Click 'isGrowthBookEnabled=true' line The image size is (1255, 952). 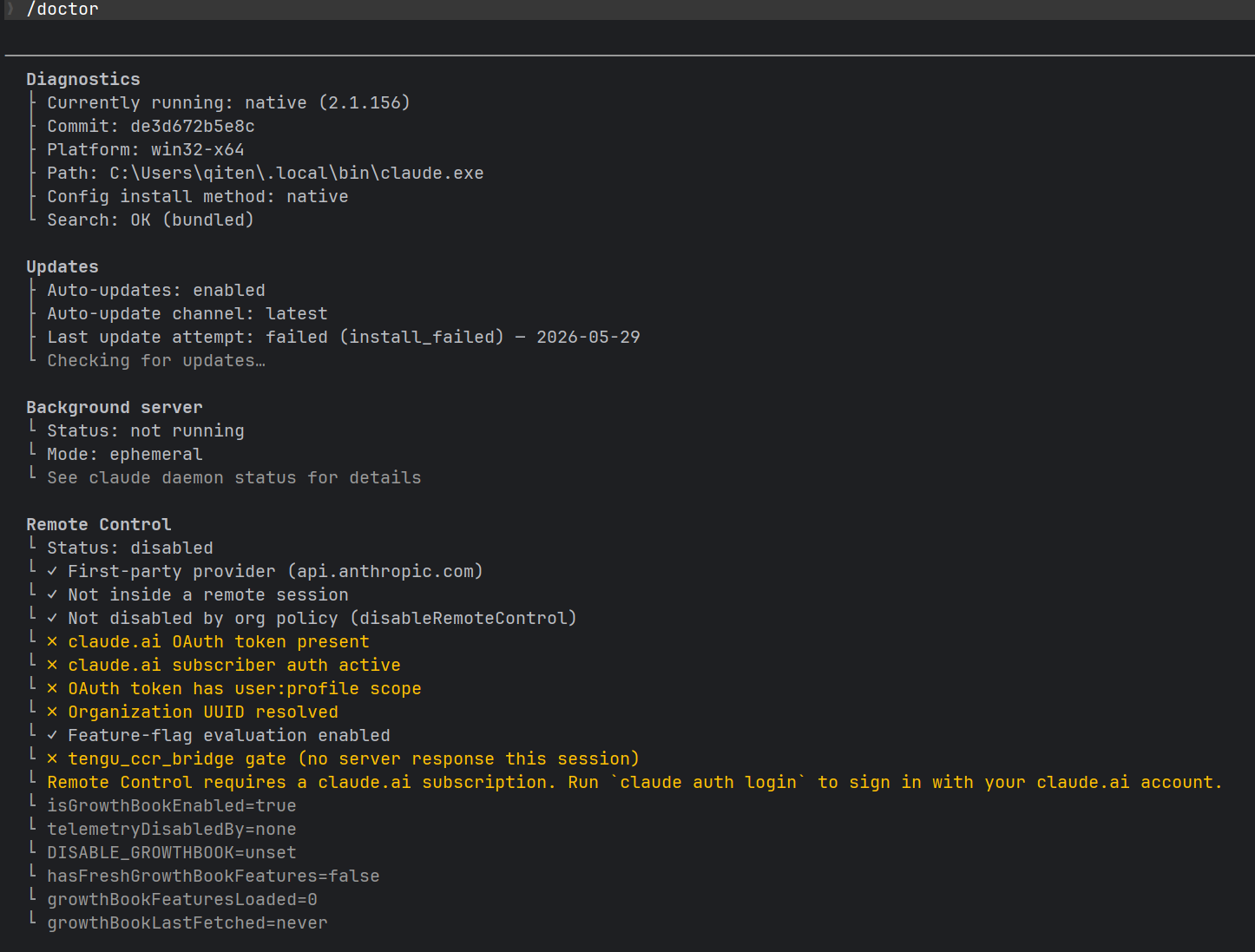pyautogui.click(x=172, y=806)
